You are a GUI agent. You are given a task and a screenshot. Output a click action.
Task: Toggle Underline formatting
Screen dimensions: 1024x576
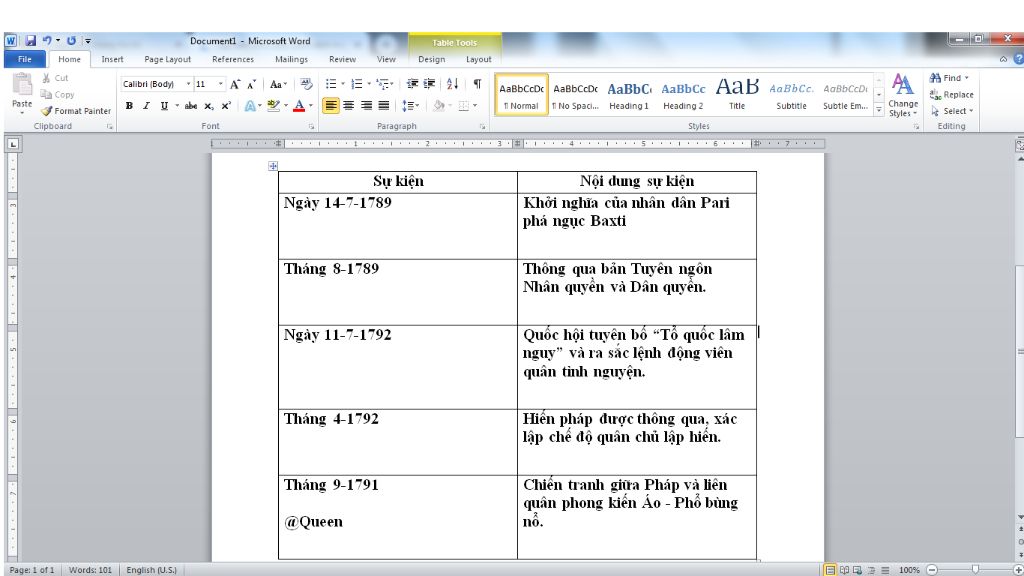[164, 106]
